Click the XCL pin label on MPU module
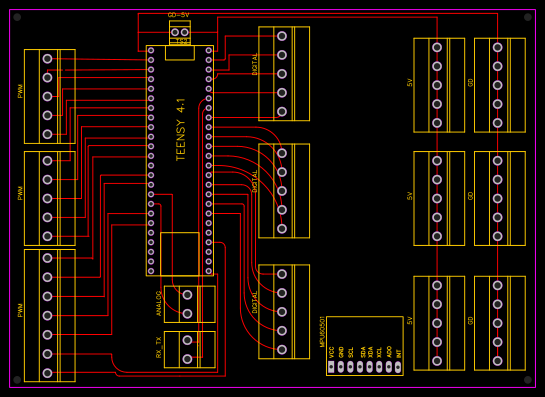This screenshot has width=545, height=397. coord(379,353)
